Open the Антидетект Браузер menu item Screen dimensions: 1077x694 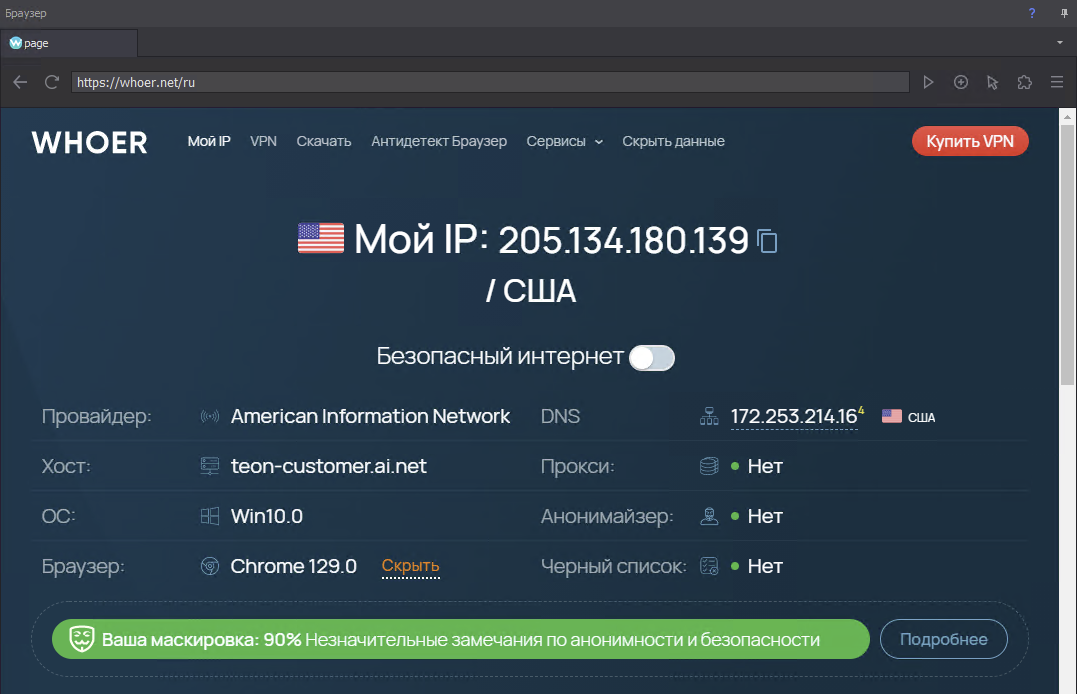(x=439, y=141)
